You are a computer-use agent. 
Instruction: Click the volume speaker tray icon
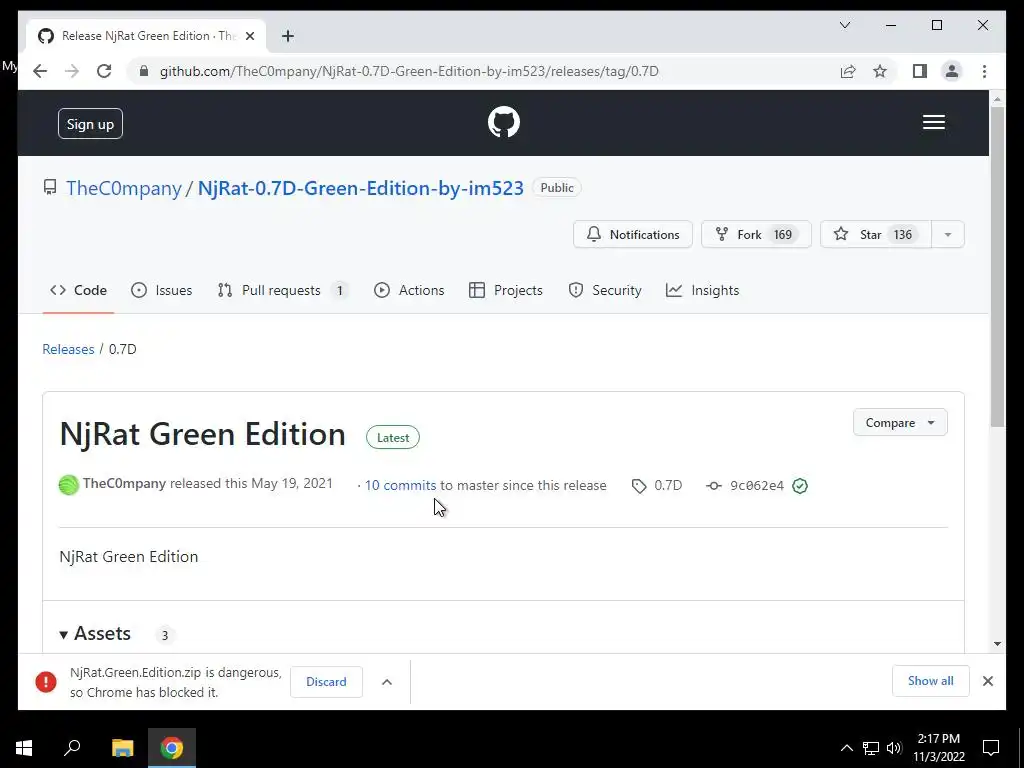point(894,748)
